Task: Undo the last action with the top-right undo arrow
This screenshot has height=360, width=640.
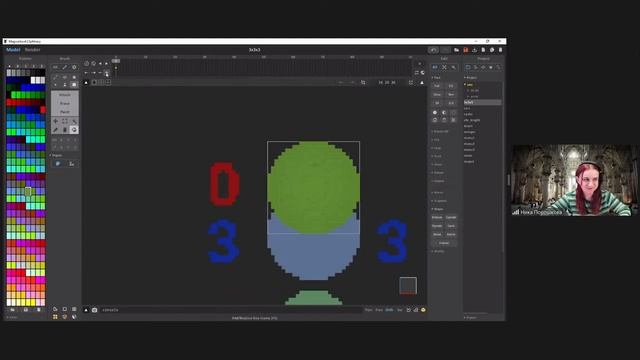Action: tap(433, 50)
